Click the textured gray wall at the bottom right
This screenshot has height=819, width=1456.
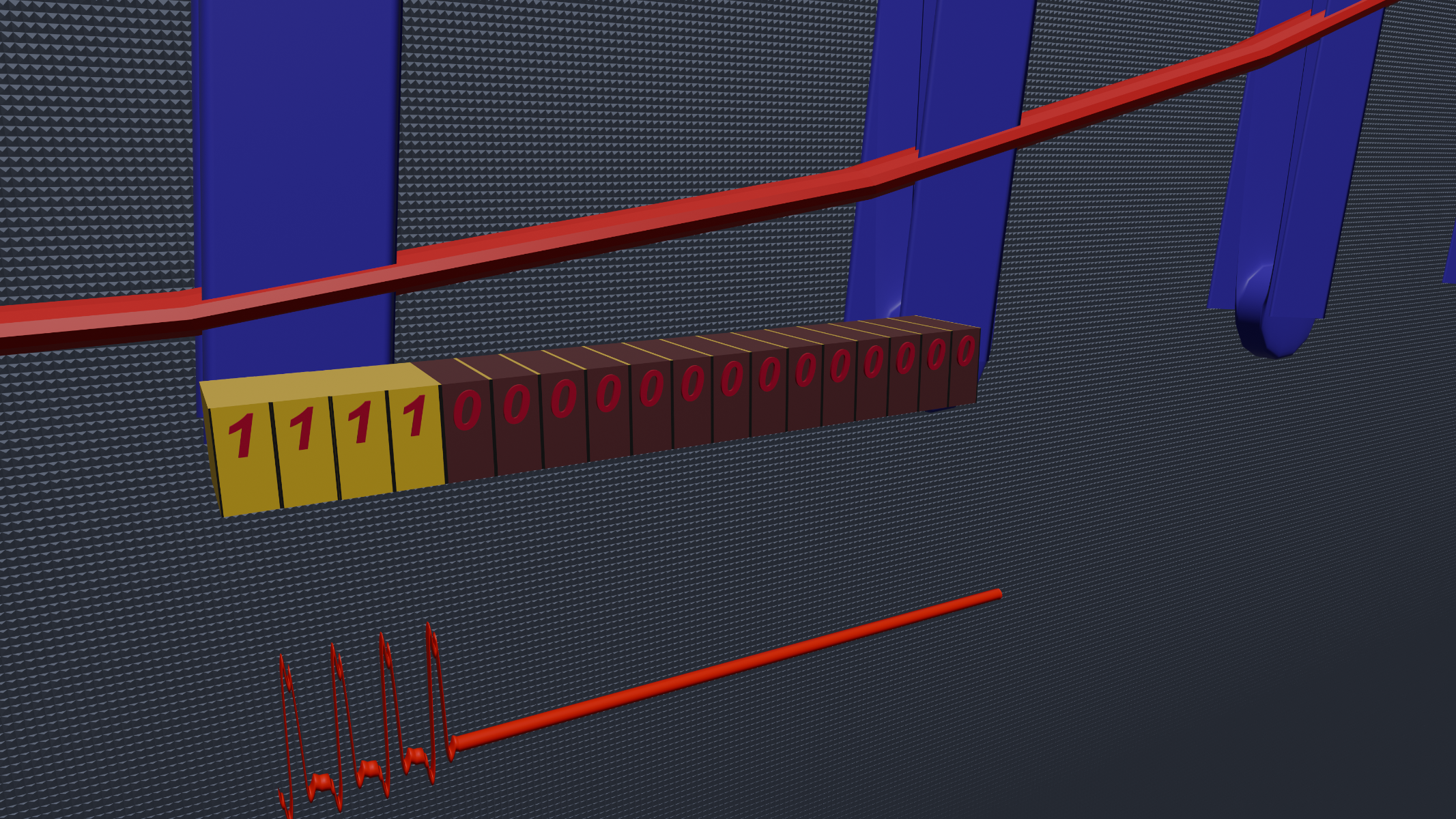click(x=1229, y=648)
